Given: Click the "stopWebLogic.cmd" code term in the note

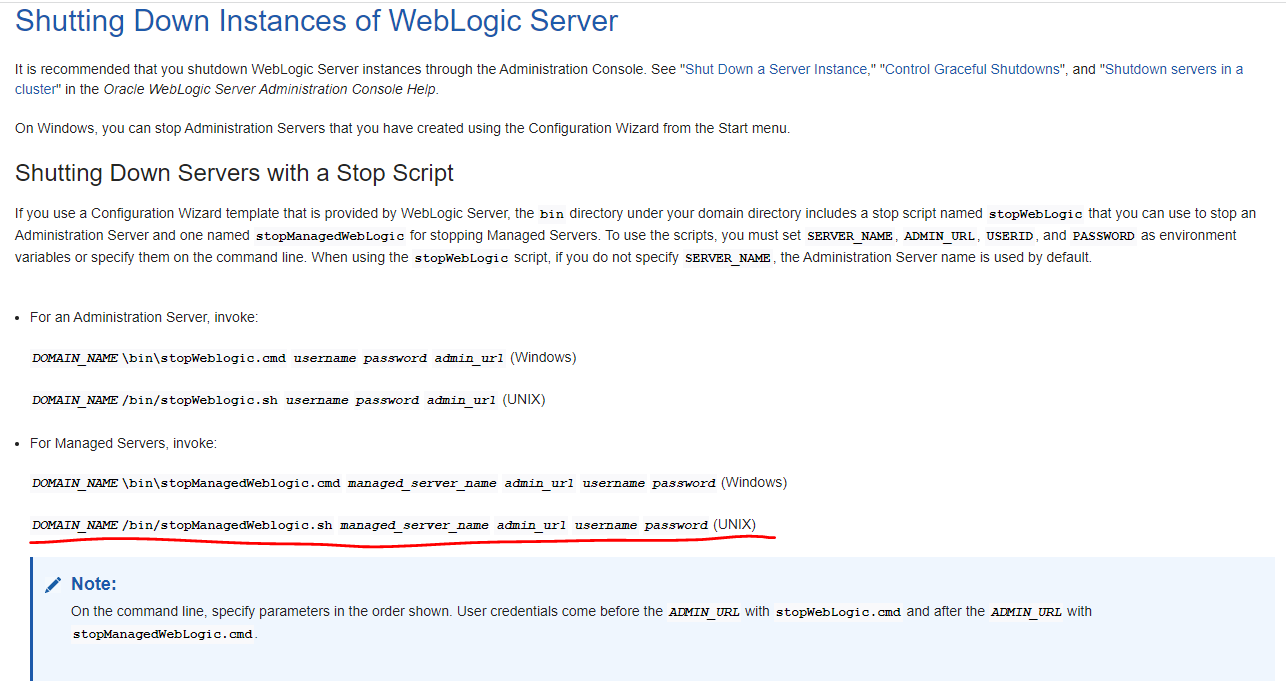Looking at the screenshot, I should (838, 612).
